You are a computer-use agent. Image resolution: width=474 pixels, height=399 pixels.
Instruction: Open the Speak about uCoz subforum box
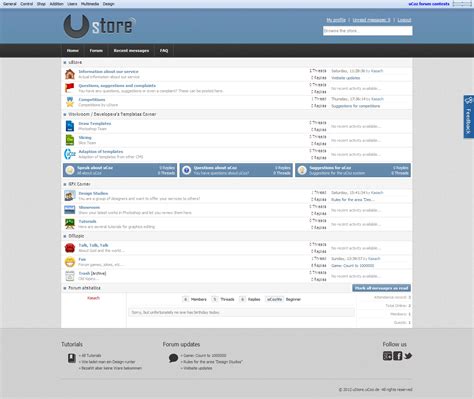[120, 170]
